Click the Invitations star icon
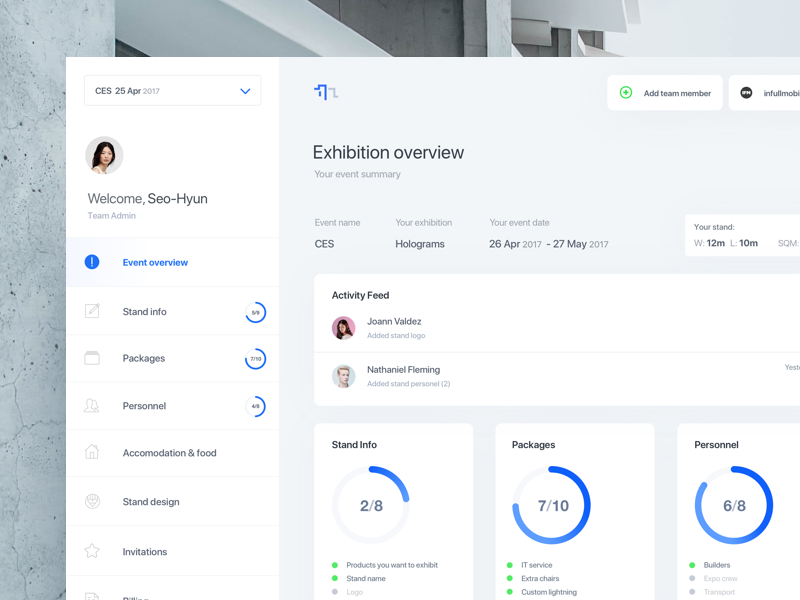Screen dimensions: 800x600 [x=92, y=551]
